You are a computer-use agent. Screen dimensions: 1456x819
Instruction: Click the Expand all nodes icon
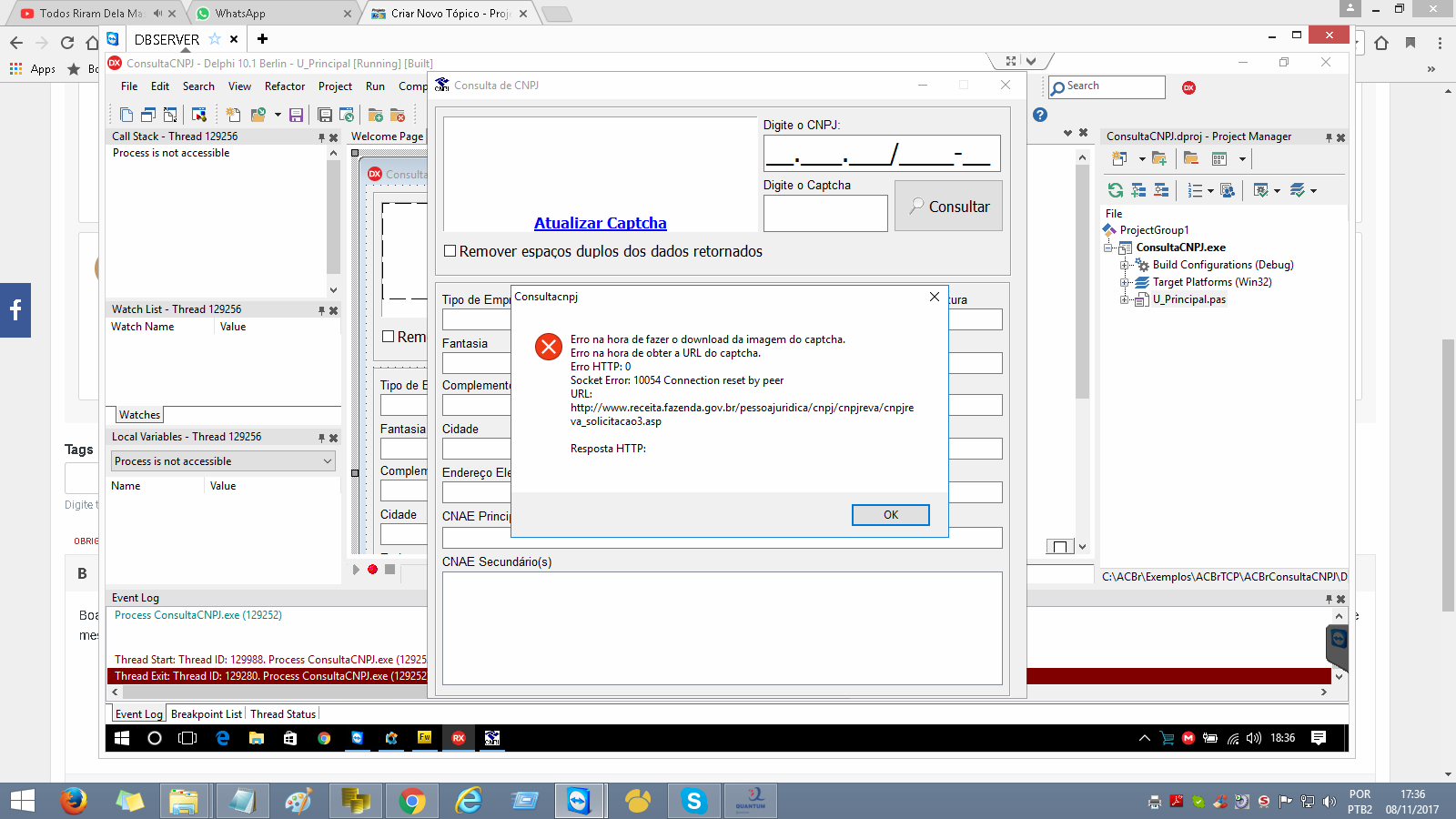[x=1138, y=190]
